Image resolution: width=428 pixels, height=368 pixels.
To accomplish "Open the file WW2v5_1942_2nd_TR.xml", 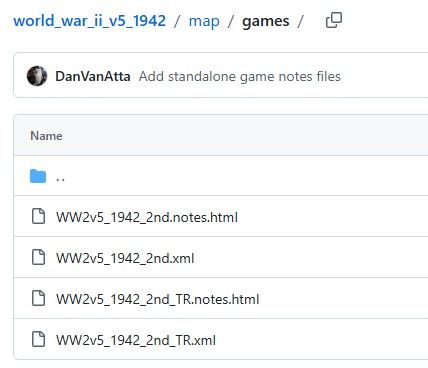I will pyautogui.click(x=136, y=340).
